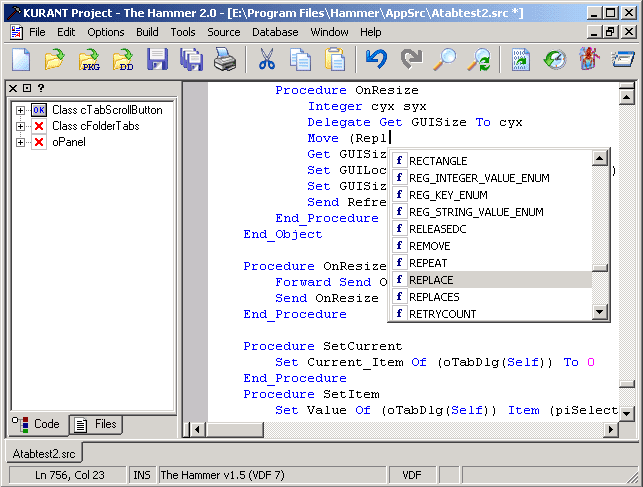The image size is (643, 487).
Task: Click editor vertical scroll down arrow
Action: (x=627, y=413)
